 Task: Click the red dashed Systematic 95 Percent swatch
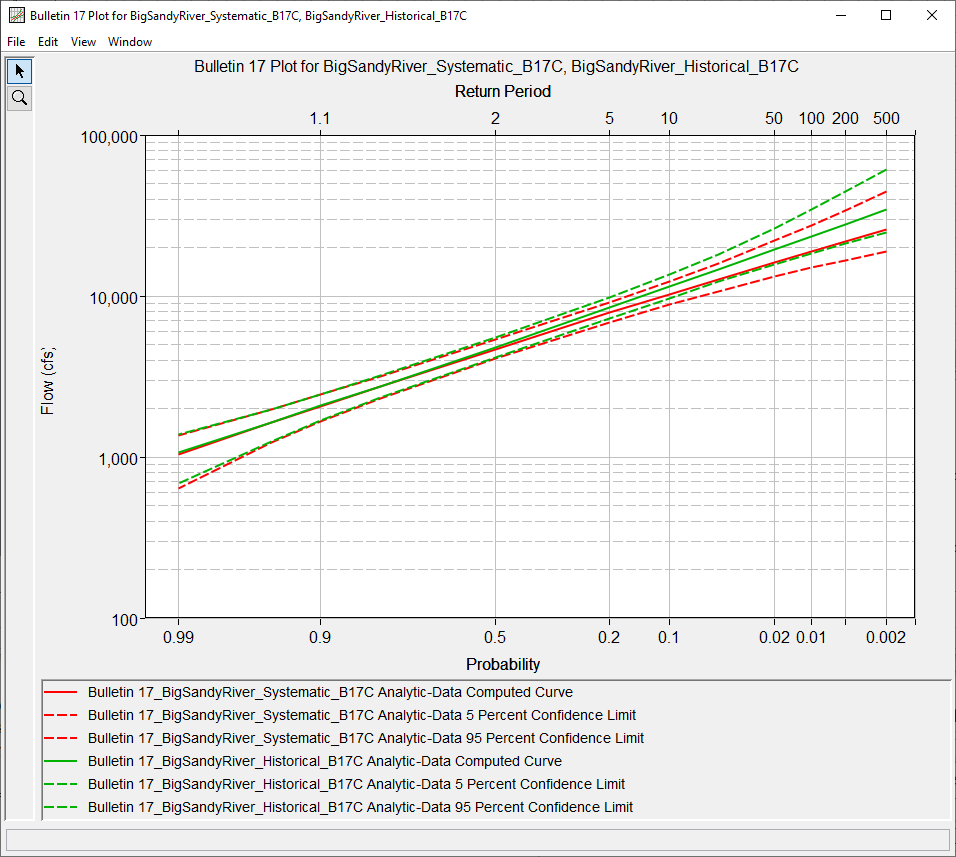pos(61,738)
